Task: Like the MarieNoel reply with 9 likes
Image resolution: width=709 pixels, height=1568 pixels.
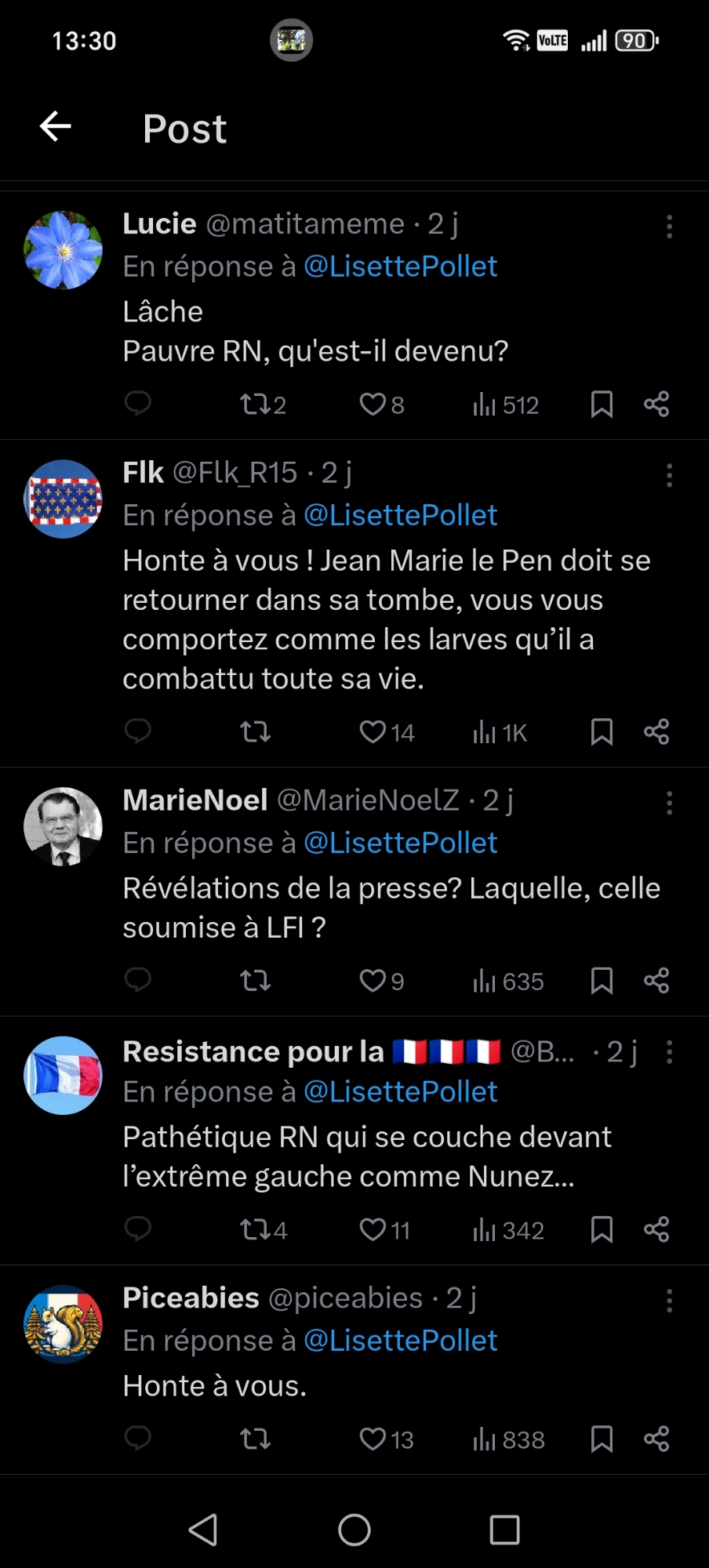Action: (381, 981)
